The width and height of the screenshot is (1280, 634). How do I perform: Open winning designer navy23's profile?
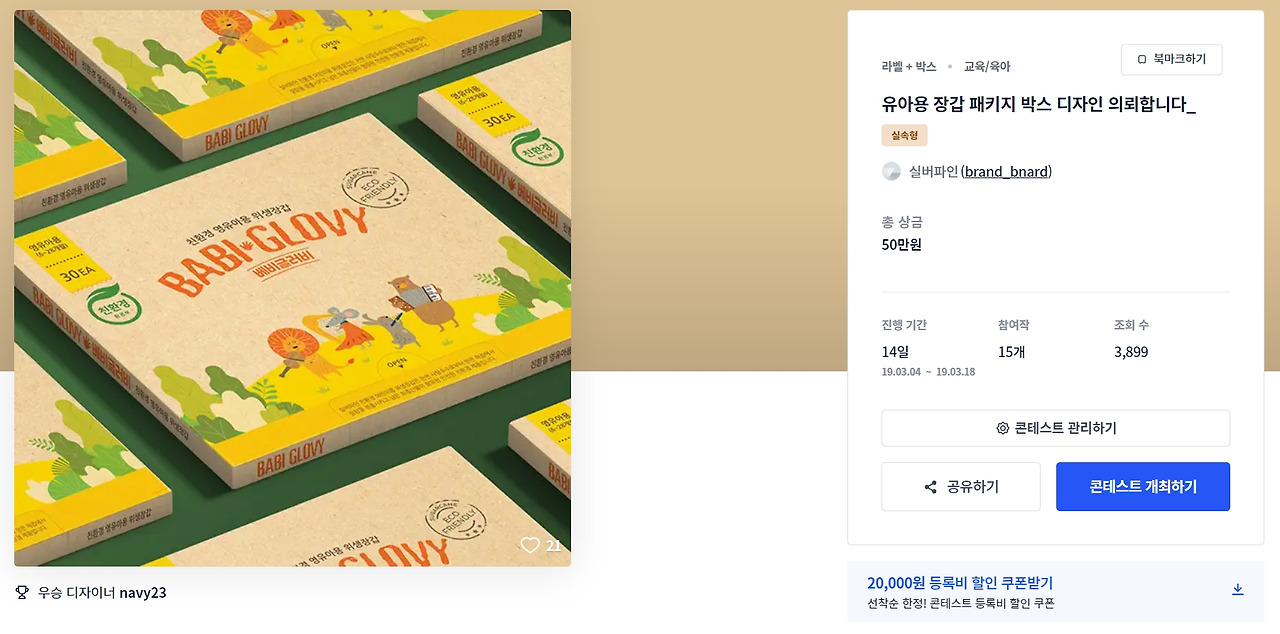pyautogui.click(x=142, y=592)
